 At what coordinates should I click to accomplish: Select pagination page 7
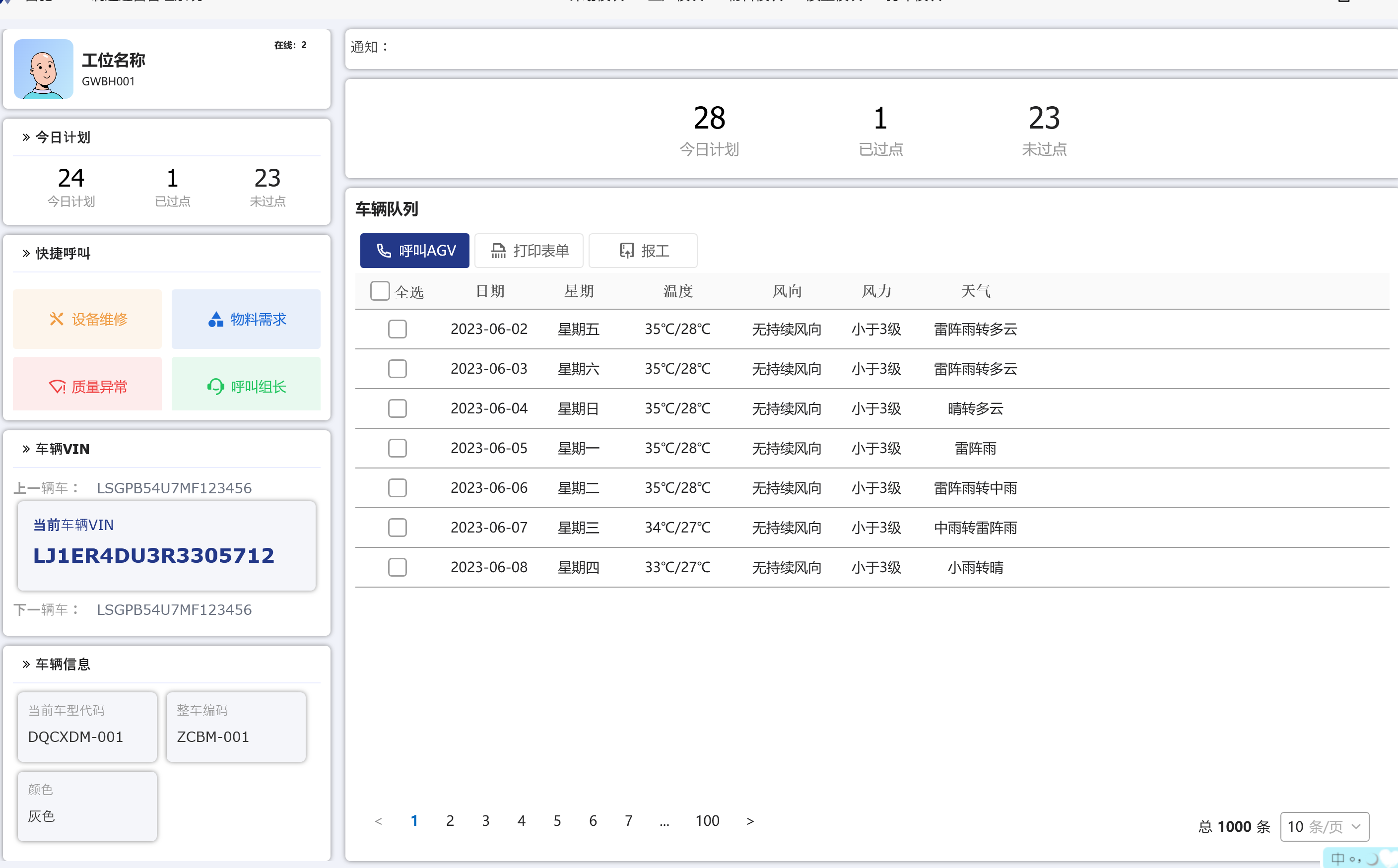tap(628, 821)
